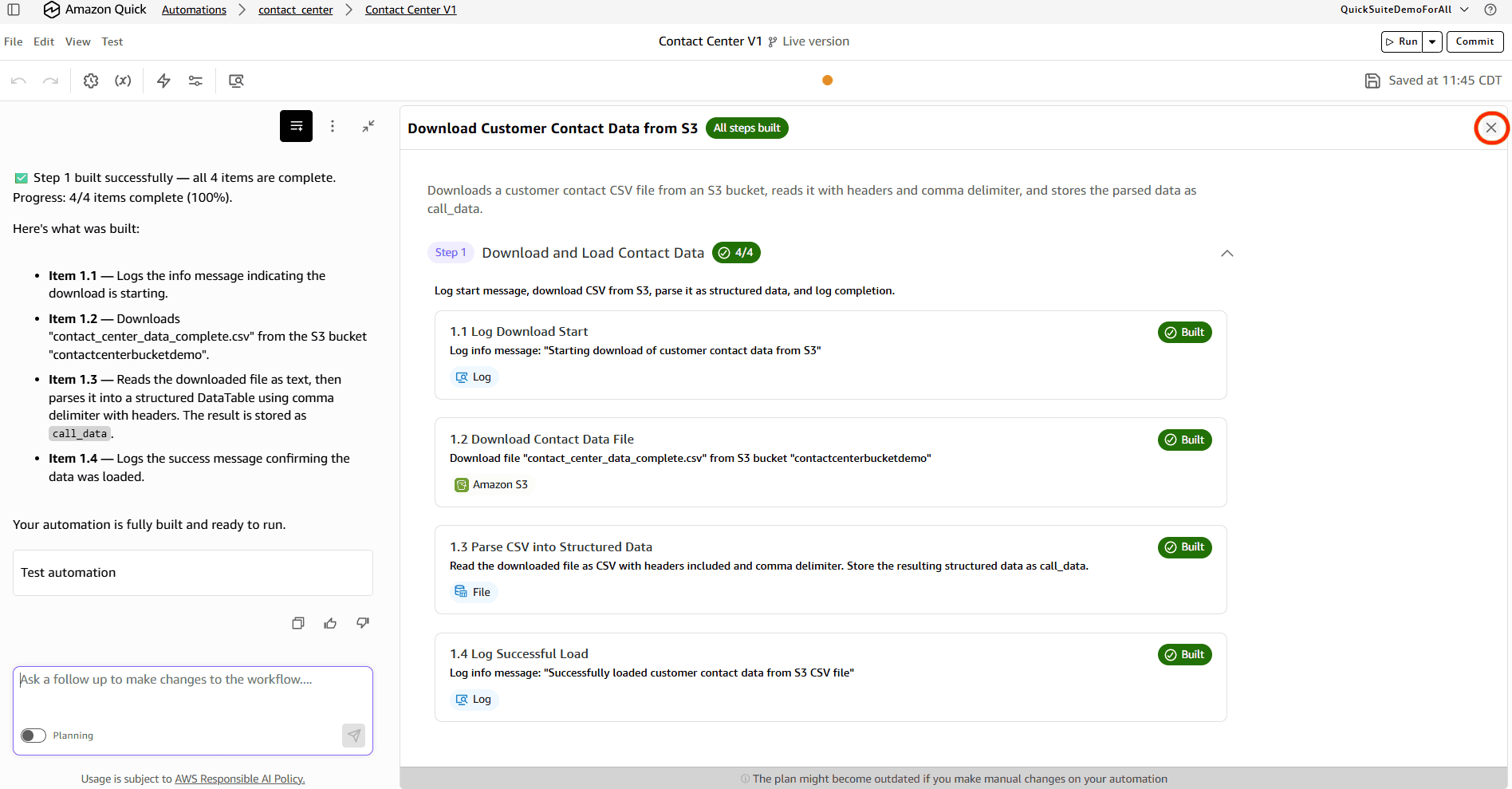Open the AWS Responsible AI Policy link

click(x=240, y=779)
